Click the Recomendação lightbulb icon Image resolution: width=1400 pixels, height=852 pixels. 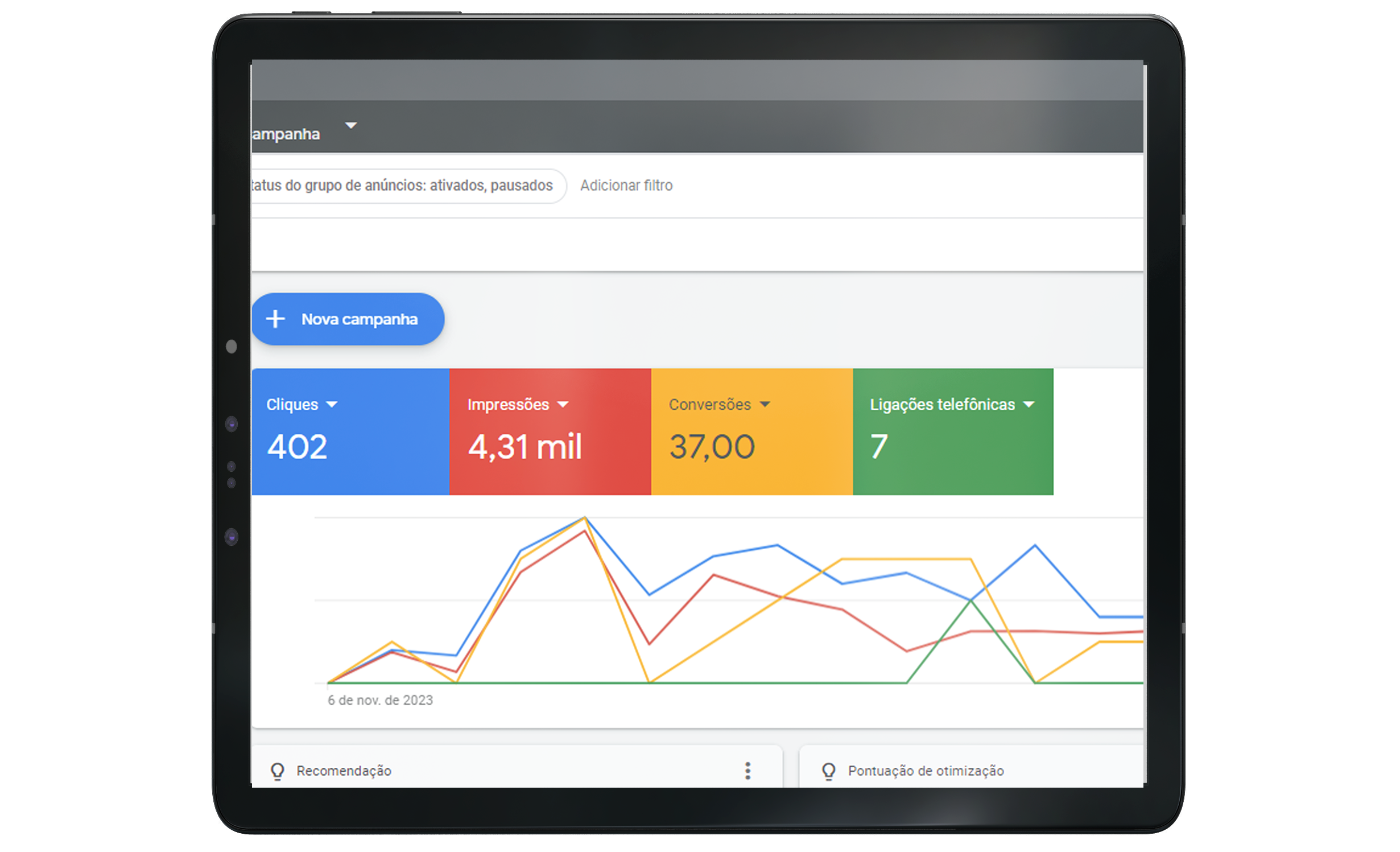click(x=278, y=771)
